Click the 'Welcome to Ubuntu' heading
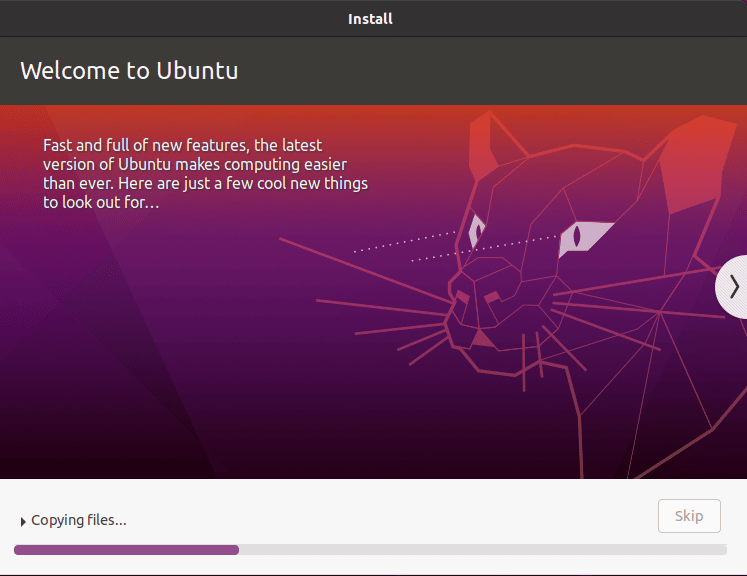The height and width of the screenshot is (576, 747). pyautogui.click(x=129, y=71)
